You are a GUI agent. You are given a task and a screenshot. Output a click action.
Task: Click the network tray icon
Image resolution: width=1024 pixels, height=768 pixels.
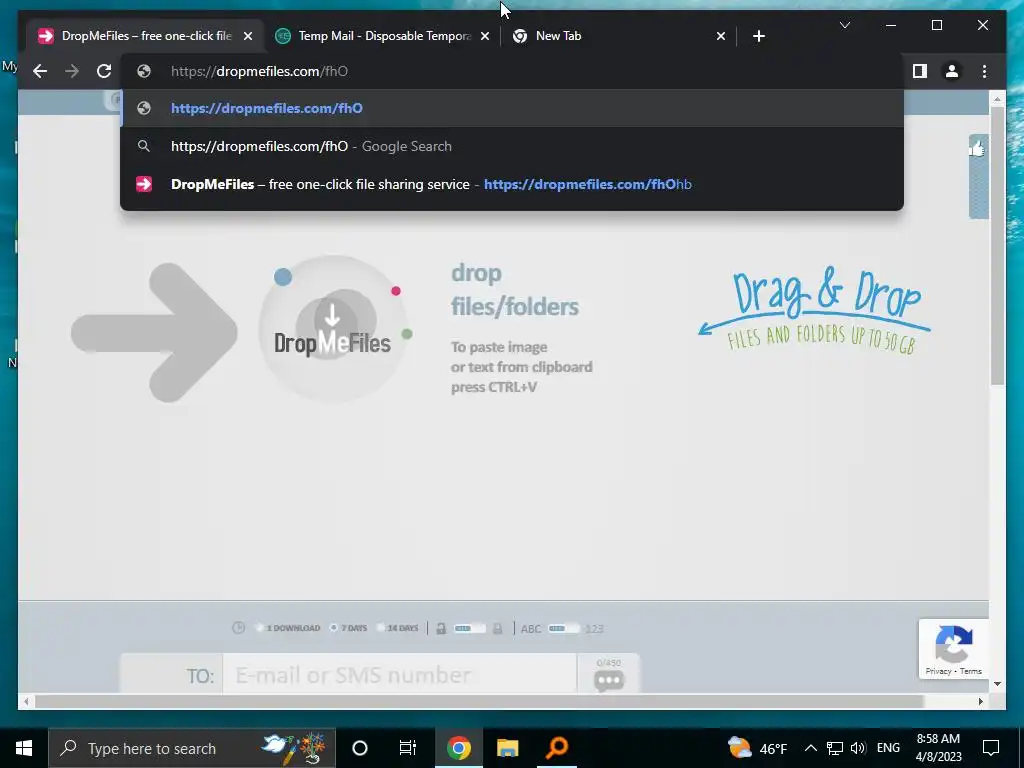coord(835,748)
